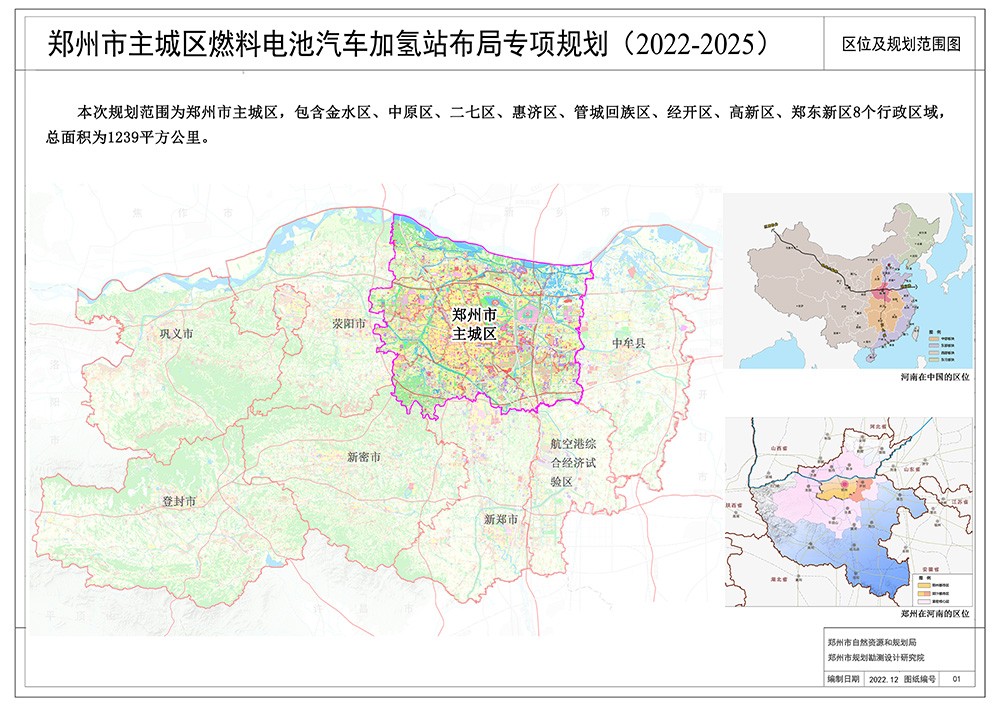The width and height of the screenshot is (1000, 707).
Task: Click the first legend swatch in the China inset map
Action: pyautogui.click(x=932, y=338)
